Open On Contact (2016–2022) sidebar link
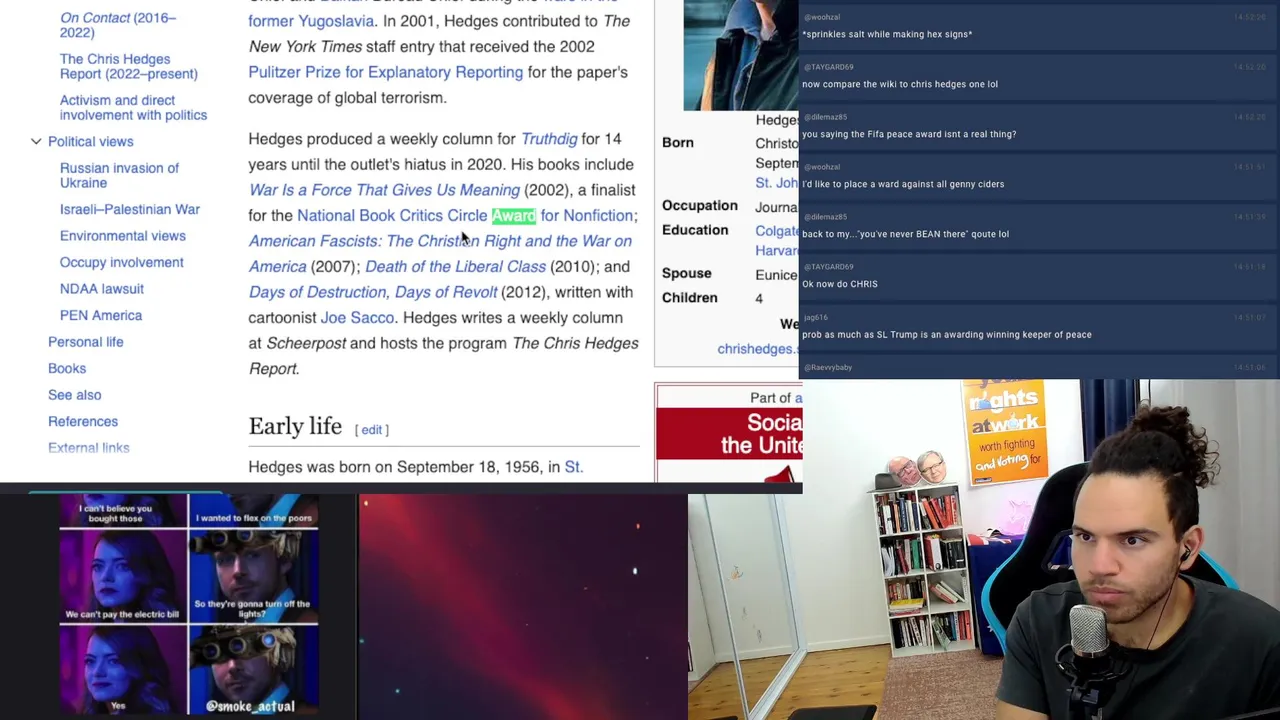This screenshot has width=1280, height=720. [117, 25]
